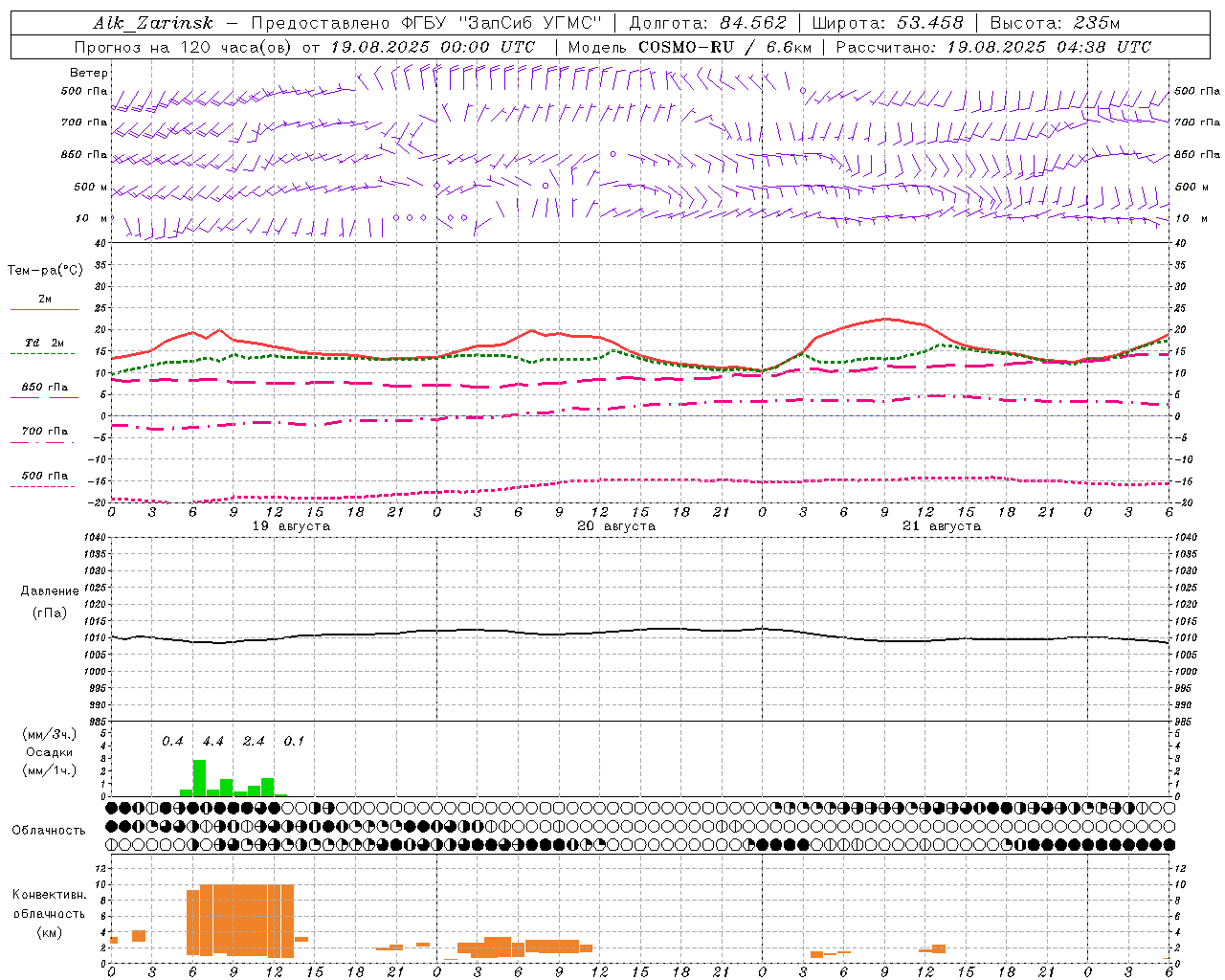Click the latitude value Широта: 53.458

(x=887, y=23)
